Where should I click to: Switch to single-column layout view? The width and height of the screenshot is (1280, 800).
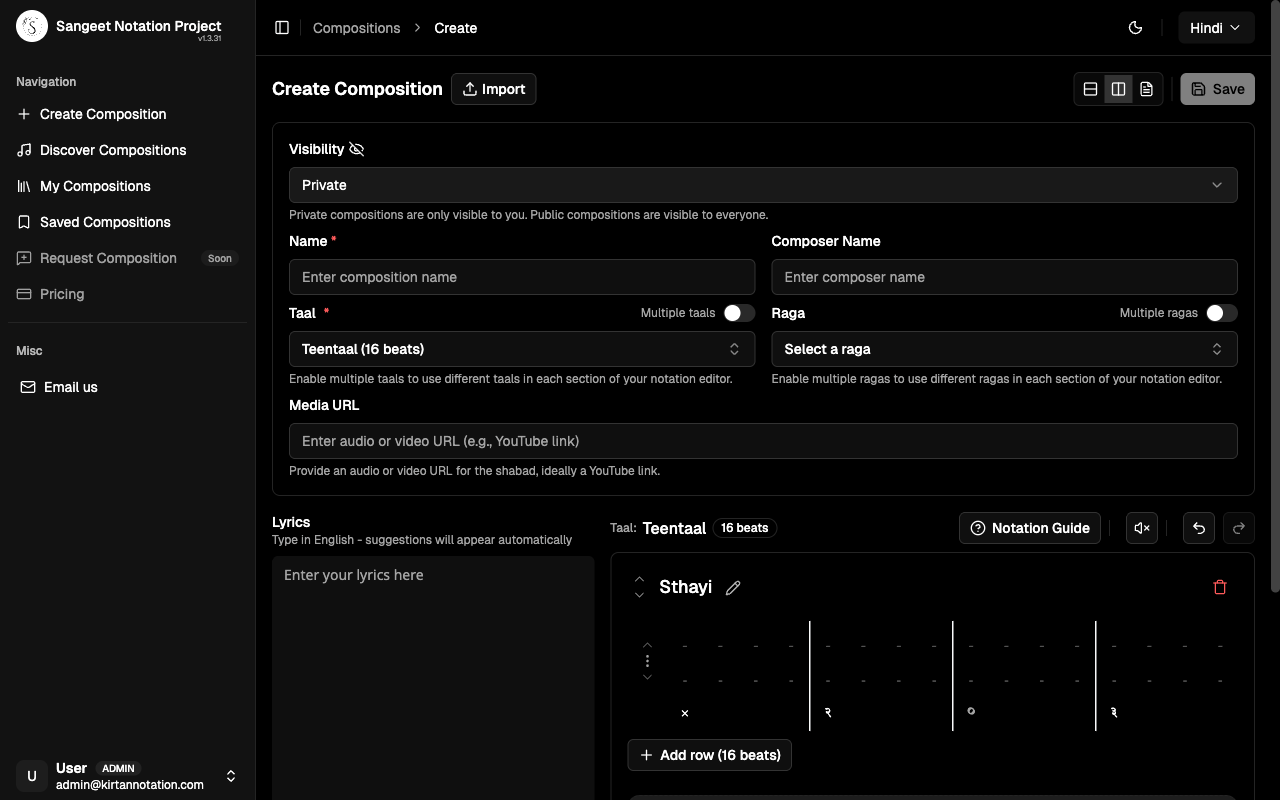(x=1090, y=88)
